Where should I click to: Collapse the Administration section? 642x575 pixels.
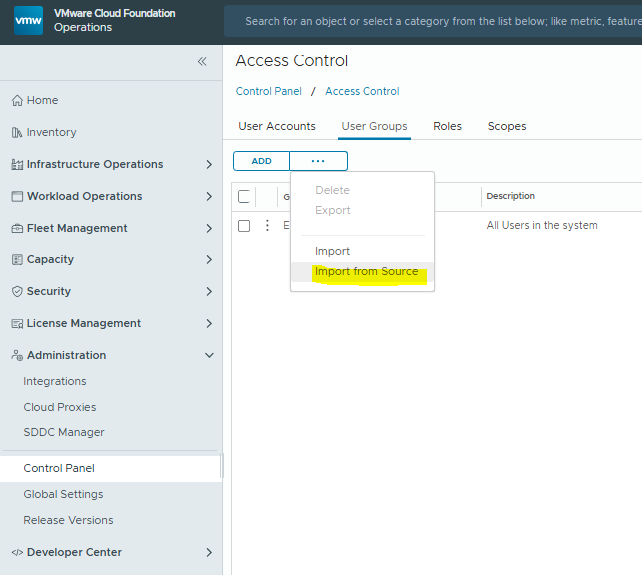click(x=209, y=356)
